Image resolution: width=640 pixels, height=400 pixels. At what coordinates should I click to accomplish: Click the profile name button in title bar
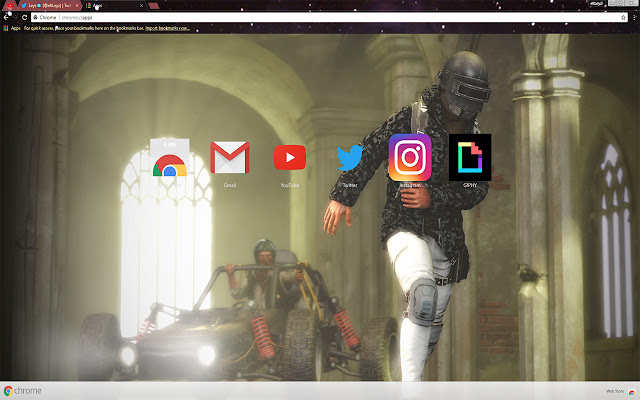tap(596, 3)
